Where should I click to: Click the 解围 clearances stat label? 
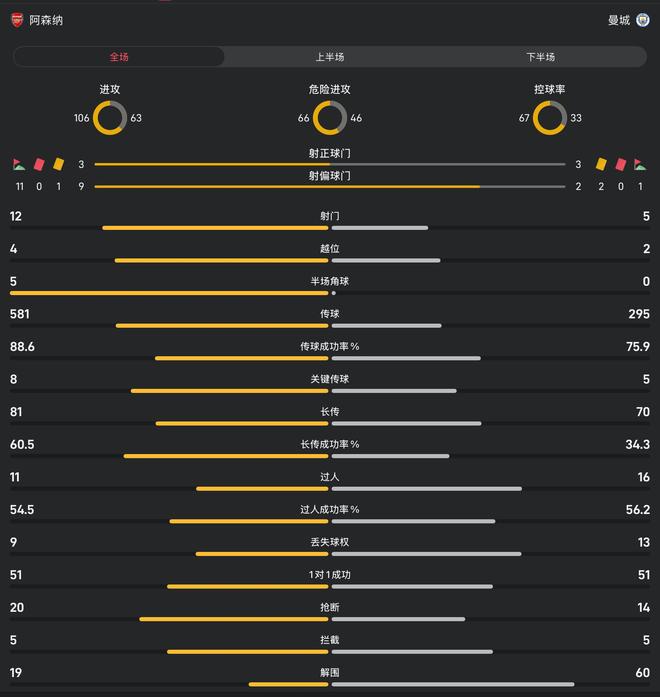330,673
